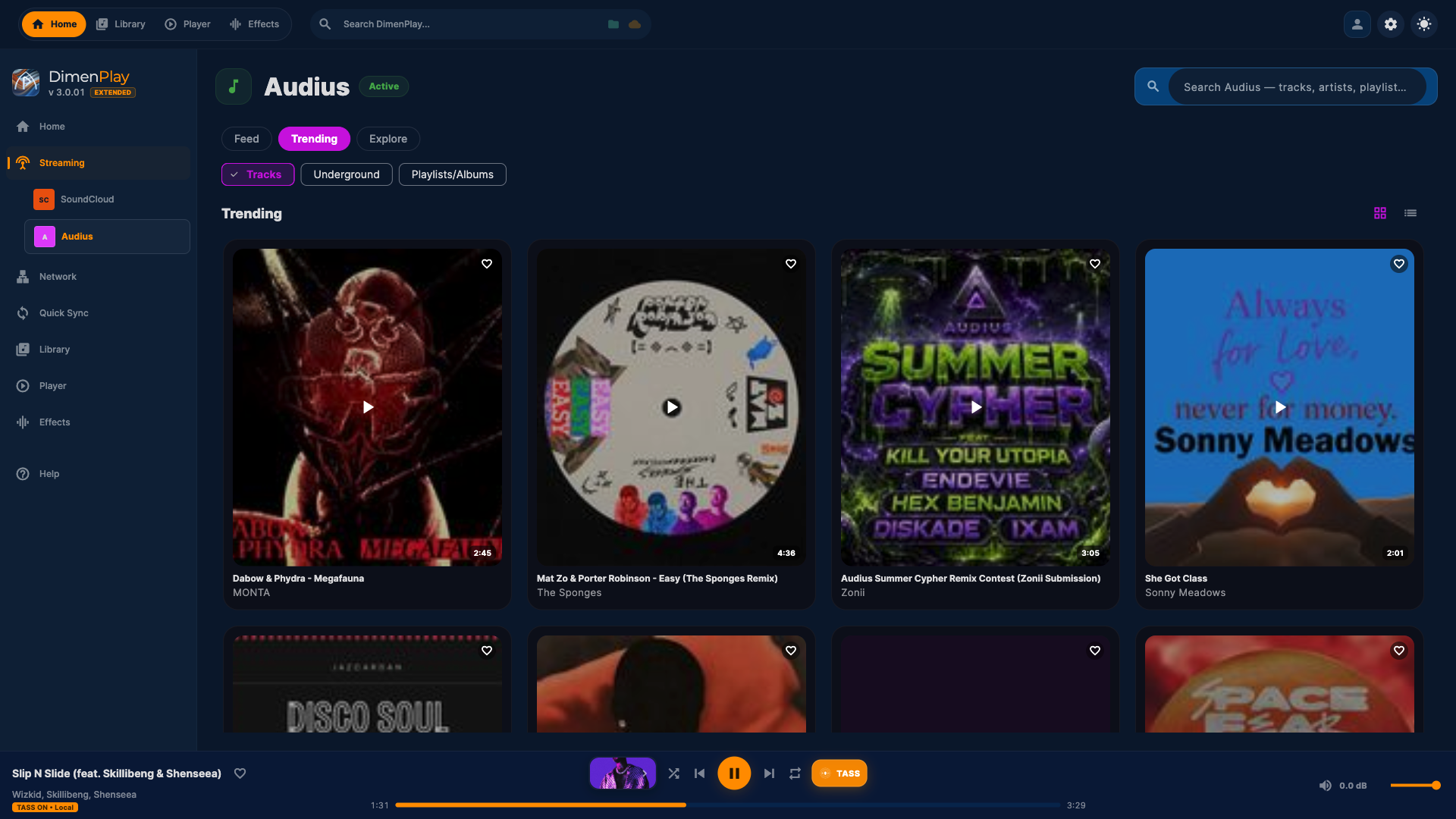The height and width of the screenshot is (819, 1456).
Task: Click the Home button in top navigation
Action: tap(54, 24)
